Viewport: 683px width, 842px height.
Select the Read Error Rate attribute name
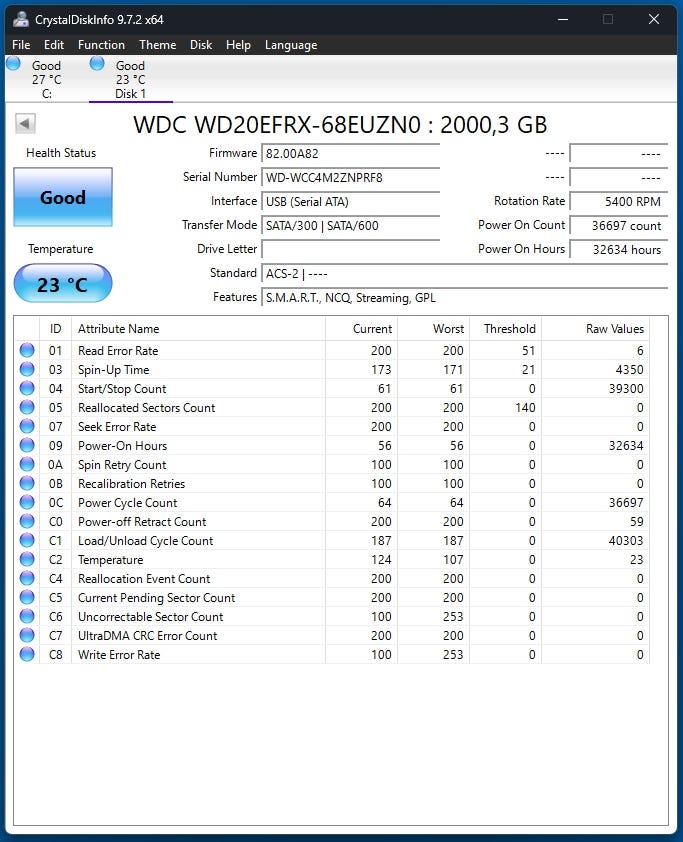[x=118, y=351]
